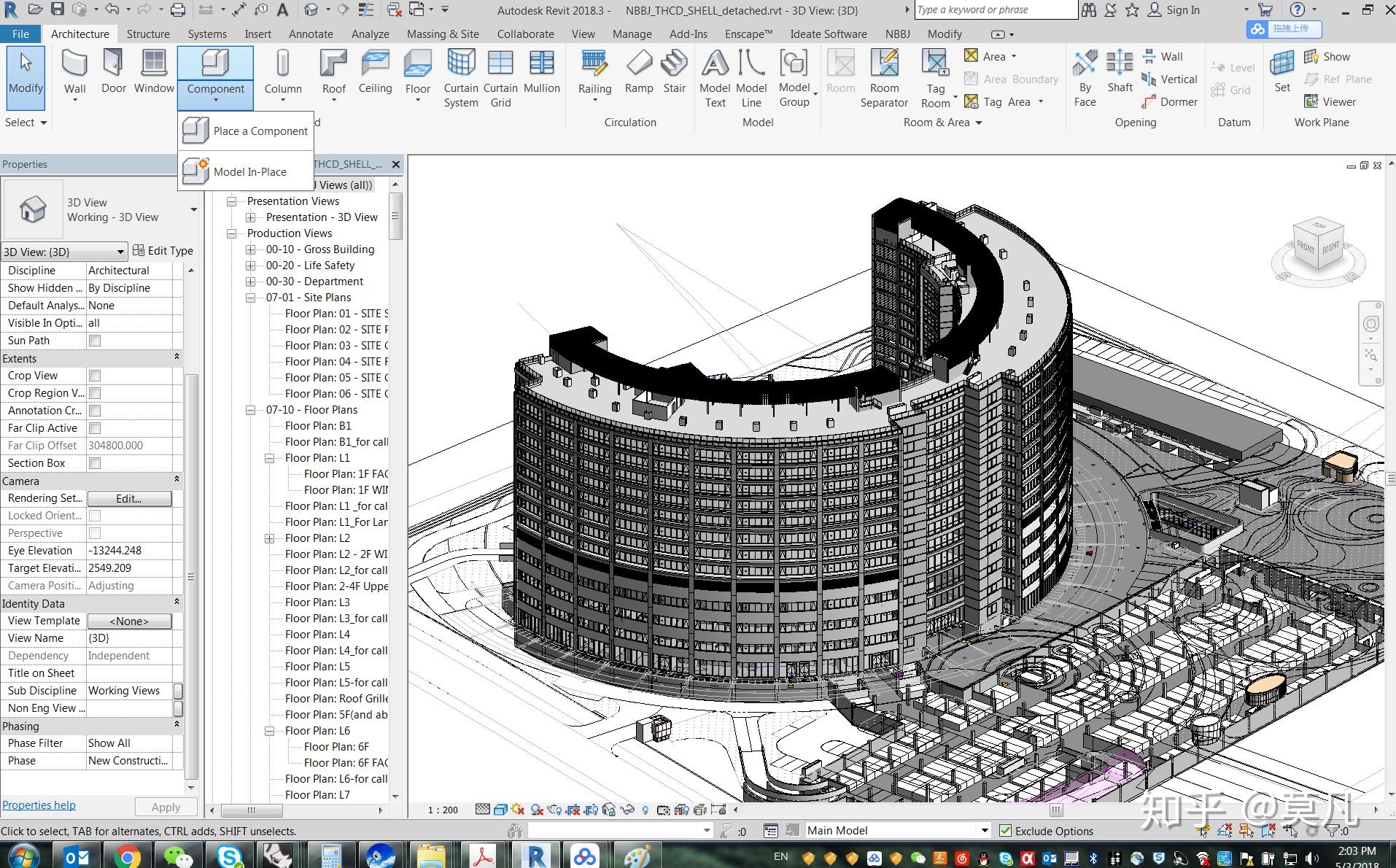This screenshot has height=868, width=1396.
Task: Expand the Floor Plan: L2 node
Action: pos(270,538)
